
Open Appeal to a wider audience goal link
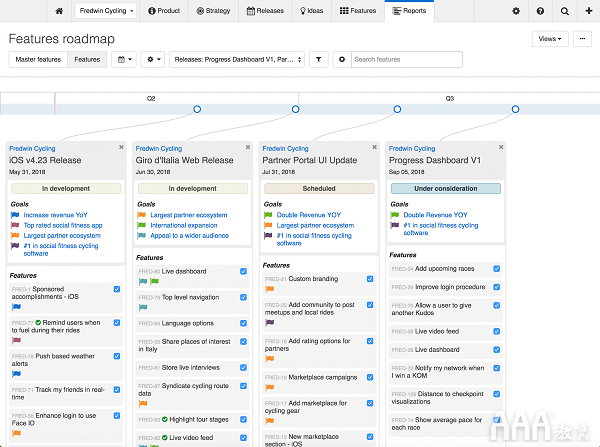[189, 235]
